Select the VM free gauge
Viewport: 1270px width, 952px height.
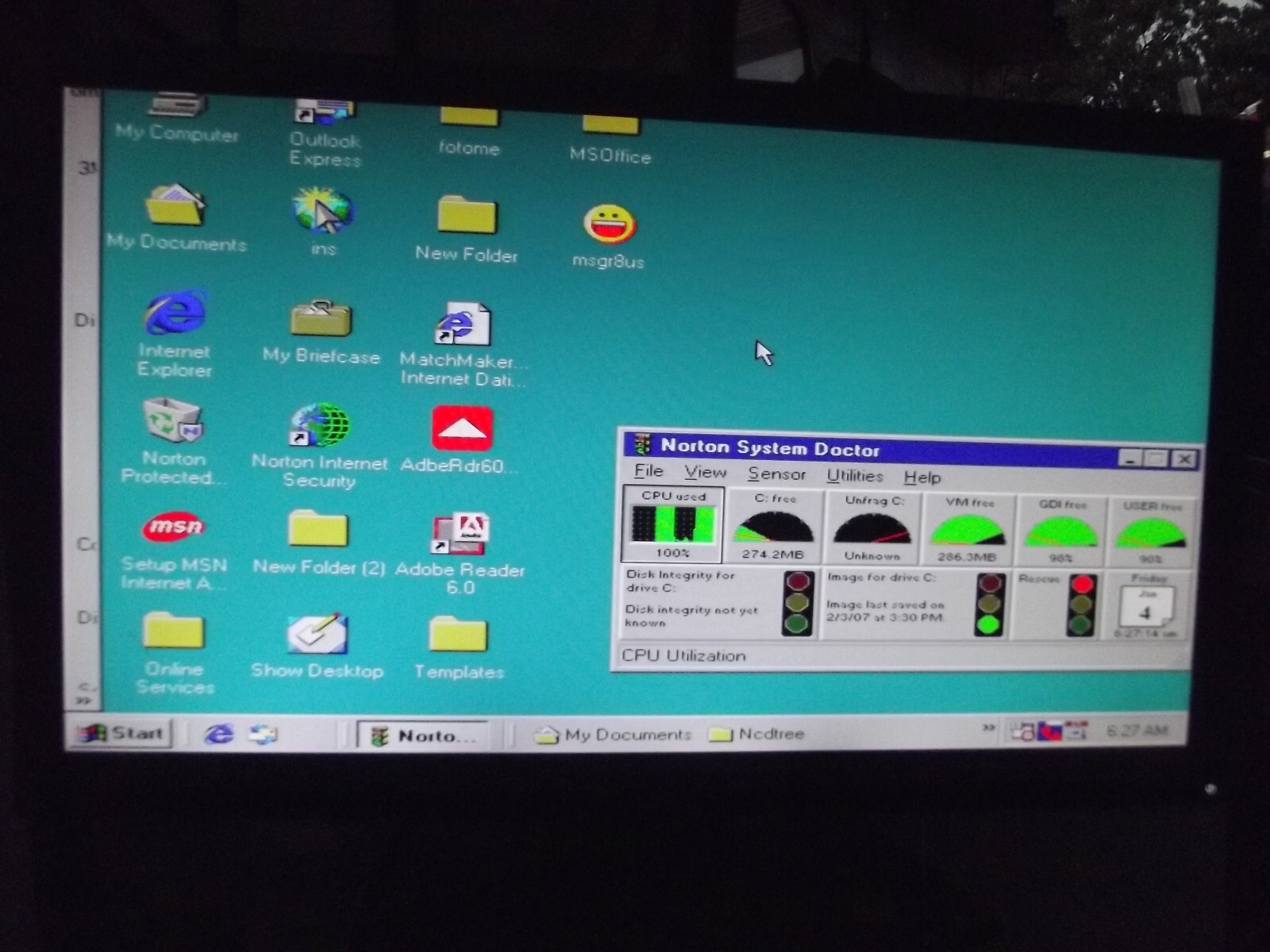pyautogui.click(x=968, y=531)
